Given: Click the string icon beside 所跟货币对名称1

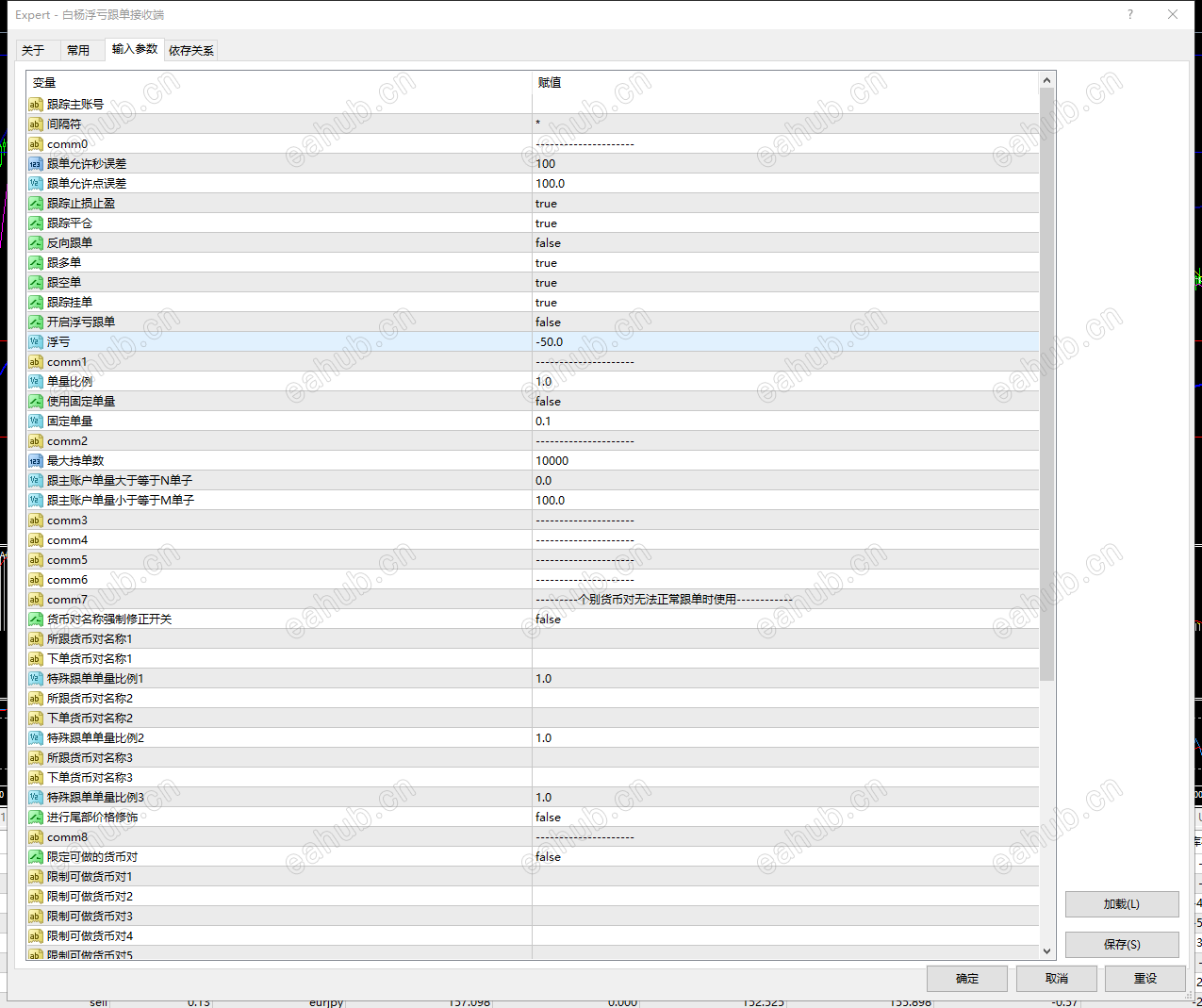Looking at the screenshot, I should click(36, 639).
